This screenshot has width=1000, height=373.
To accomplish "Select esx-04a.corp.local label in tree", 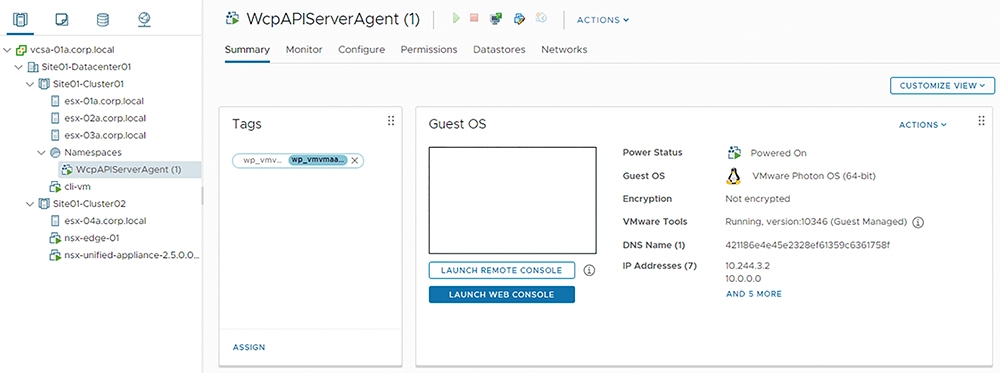I will pyautogui.click(x=105, y=221).
